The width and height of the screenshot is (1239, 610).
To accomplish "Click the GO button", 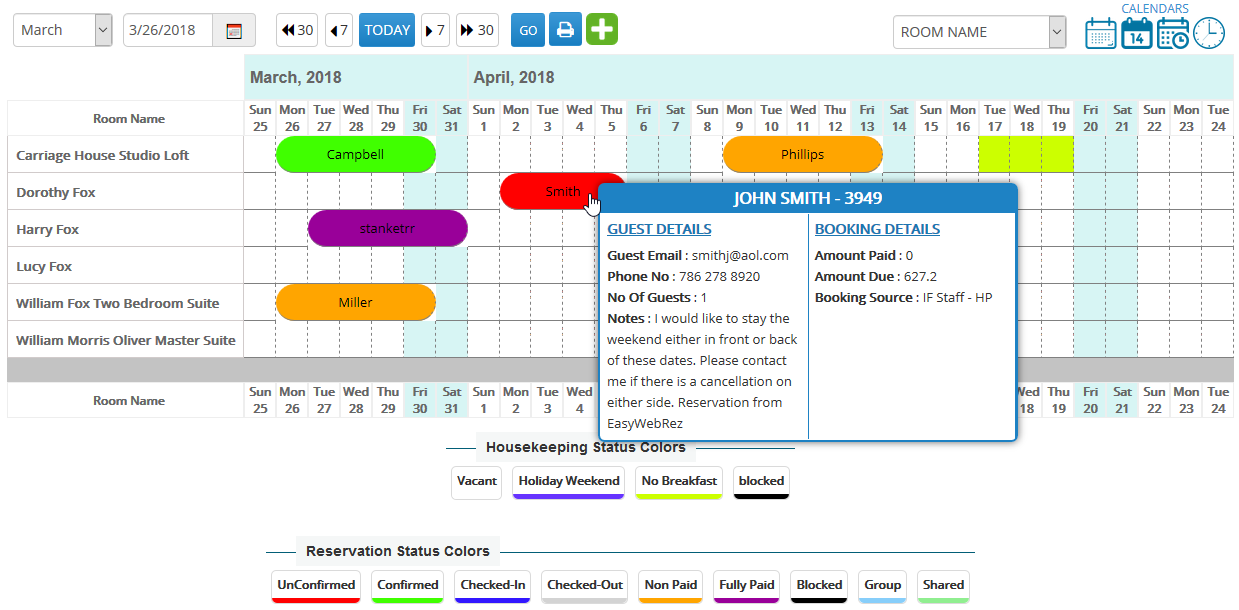I will click(x=527, y=30).
